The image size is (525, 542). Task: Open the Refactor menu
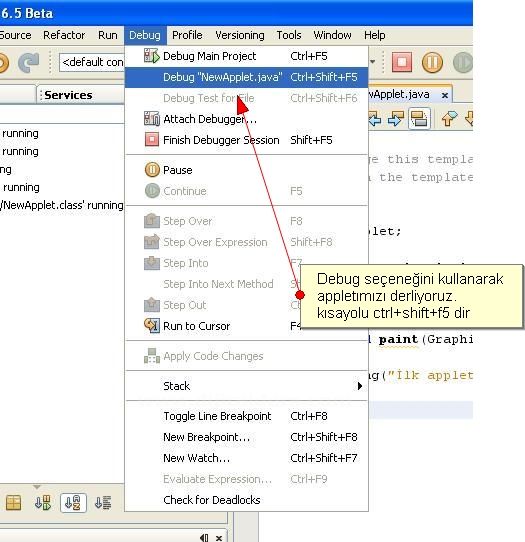[64, 35]
